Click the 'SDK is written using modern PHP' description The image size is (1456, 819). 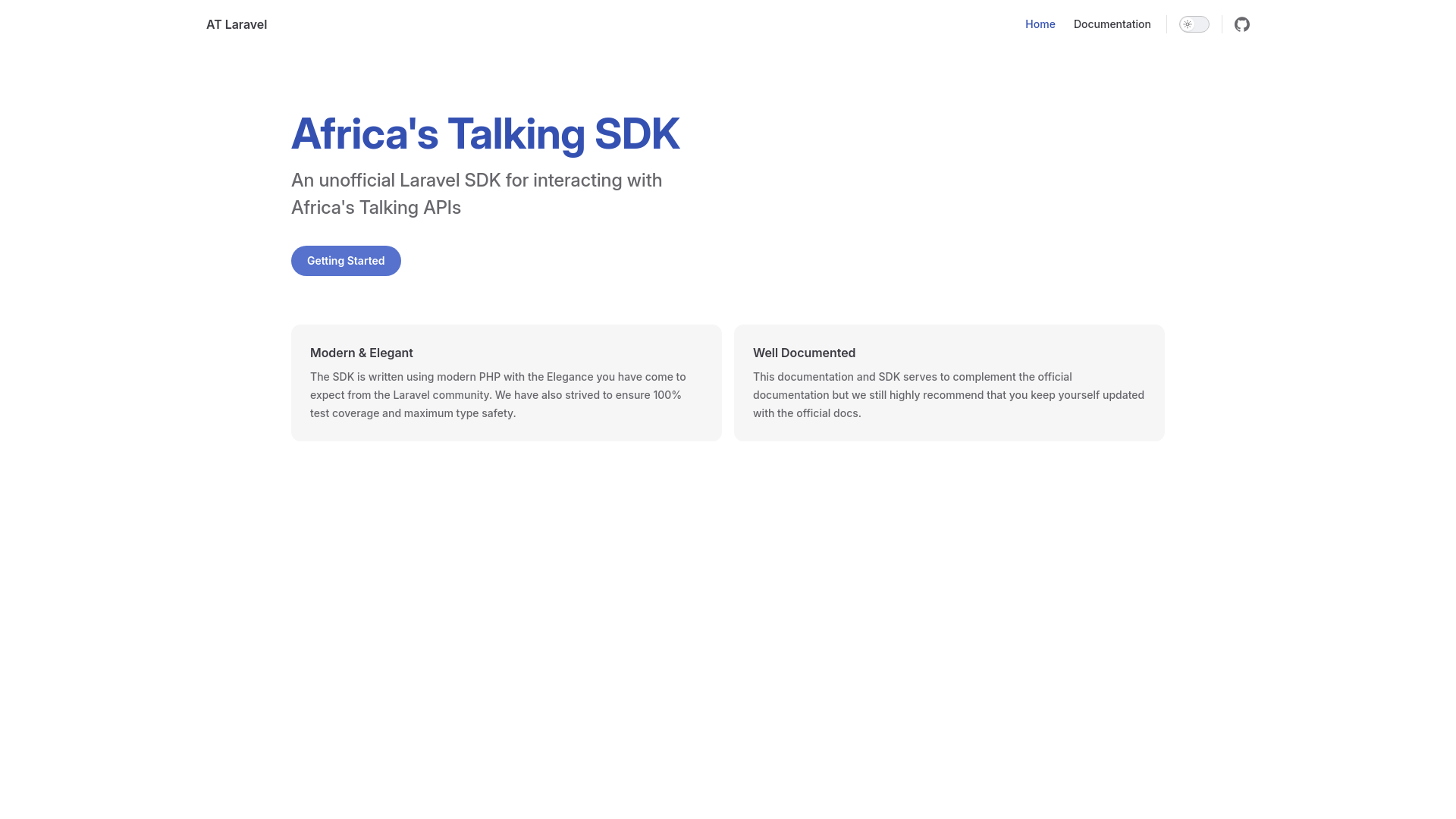[x=498, y=395]
